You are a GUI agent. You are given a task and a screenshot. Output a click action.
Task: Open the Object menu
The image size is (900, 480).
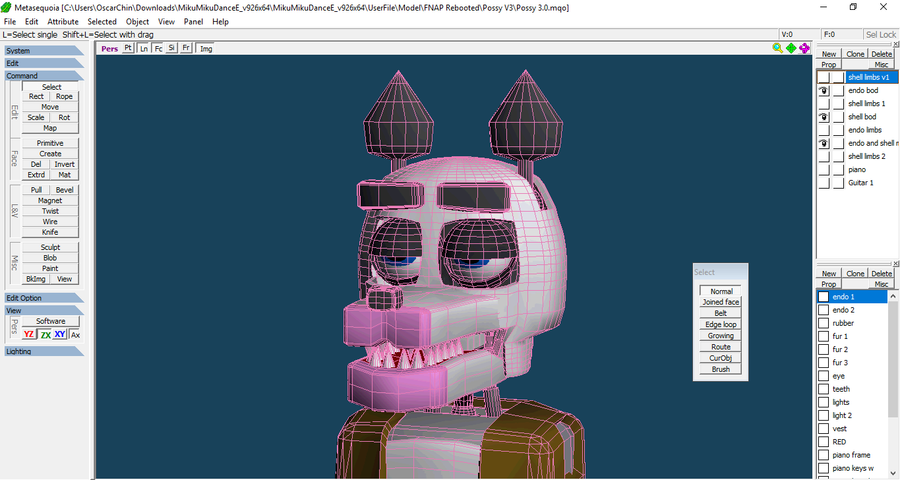pyautogui.click(x=137, y=21)
